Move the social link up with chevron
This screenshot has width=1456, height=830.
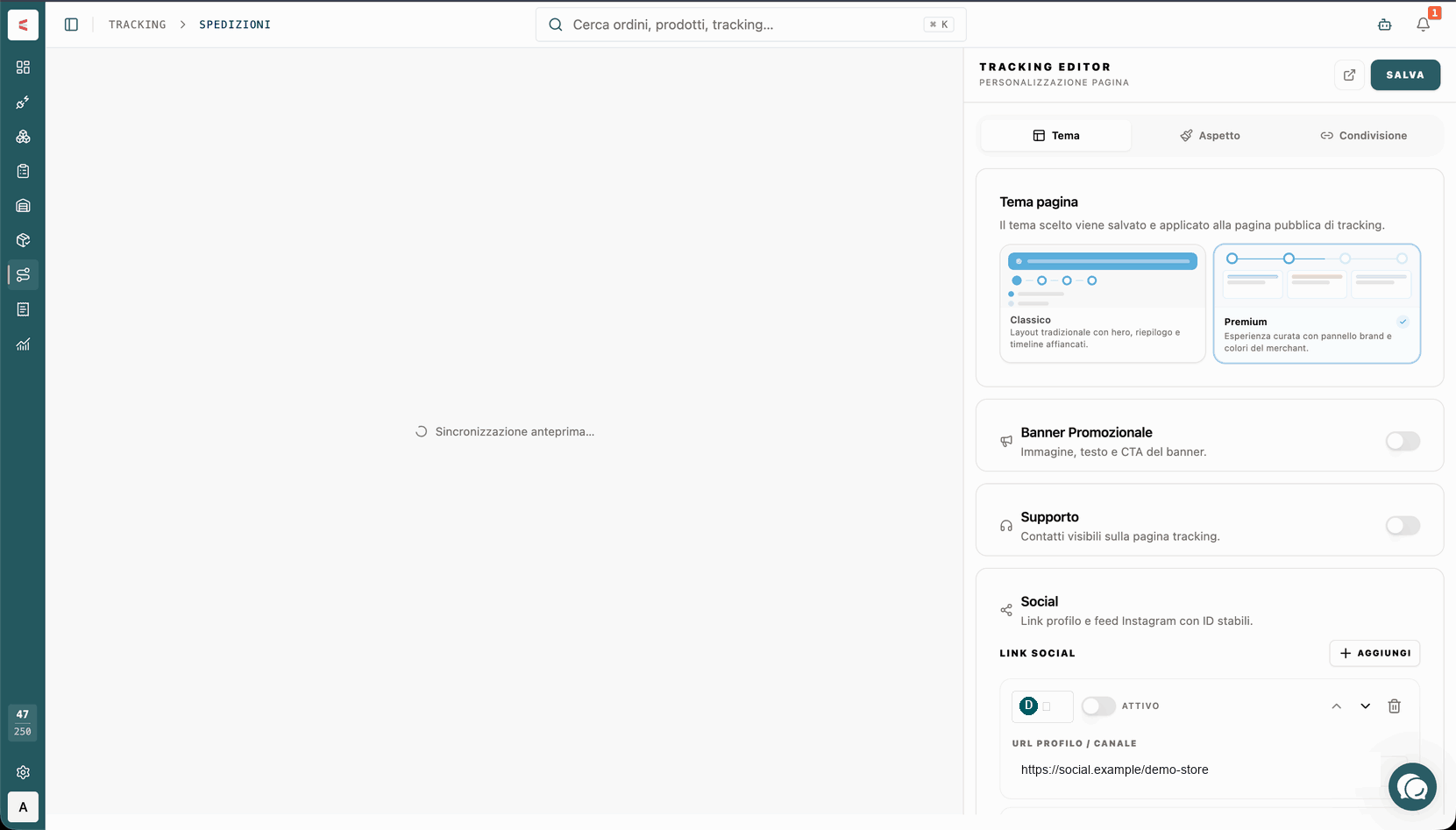click(1337, 706)
